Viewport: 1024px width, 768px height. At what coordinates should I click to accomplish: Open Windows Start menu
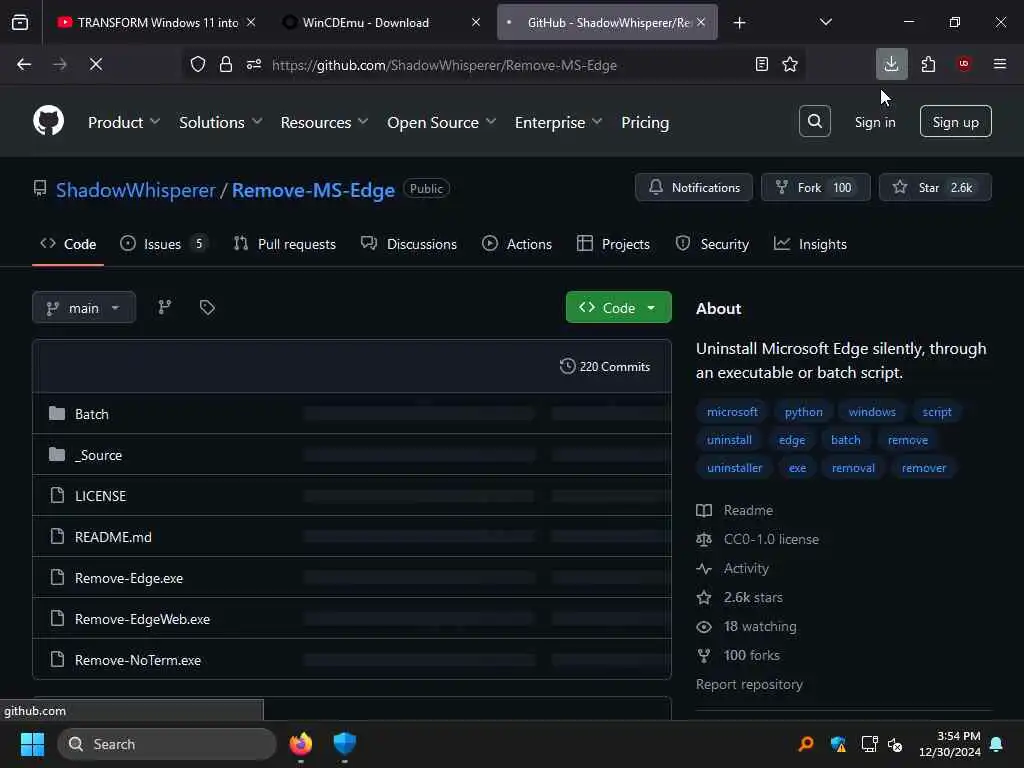click(32, 744)
